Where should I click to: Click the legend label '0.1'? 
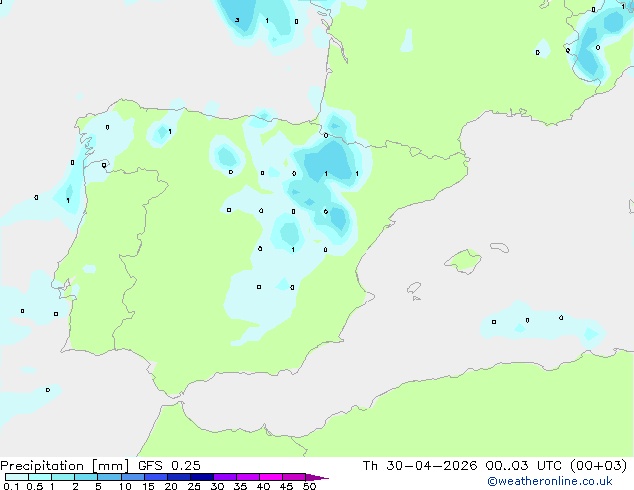point(11,486)
